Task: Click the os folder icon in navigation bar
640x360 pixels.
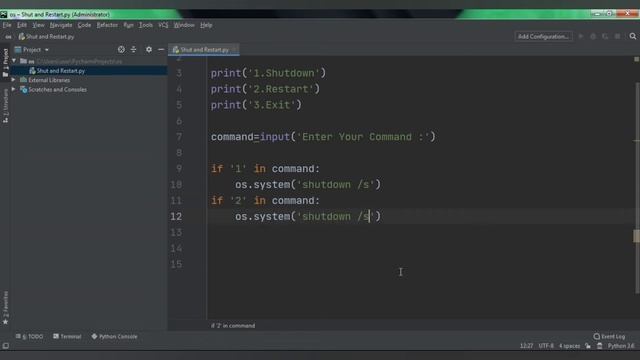Action: pyautogui.click(x=8, y=36)
